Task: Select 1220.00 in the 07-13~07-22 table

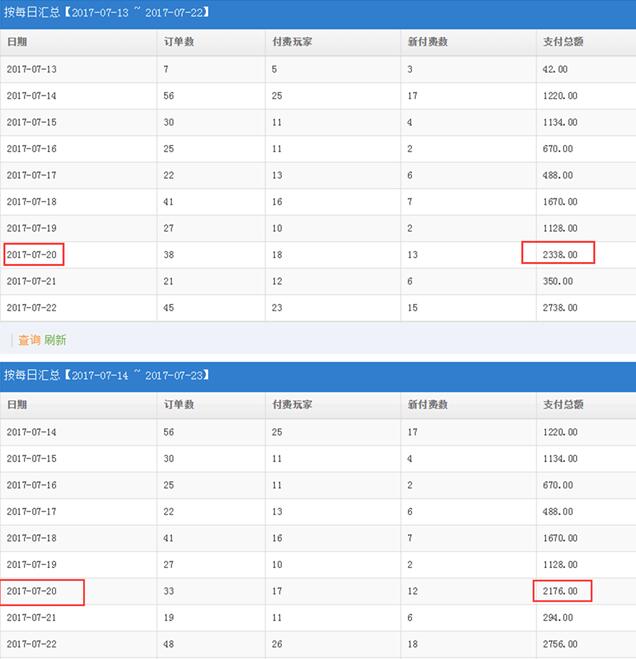Action: click(560, 96)
